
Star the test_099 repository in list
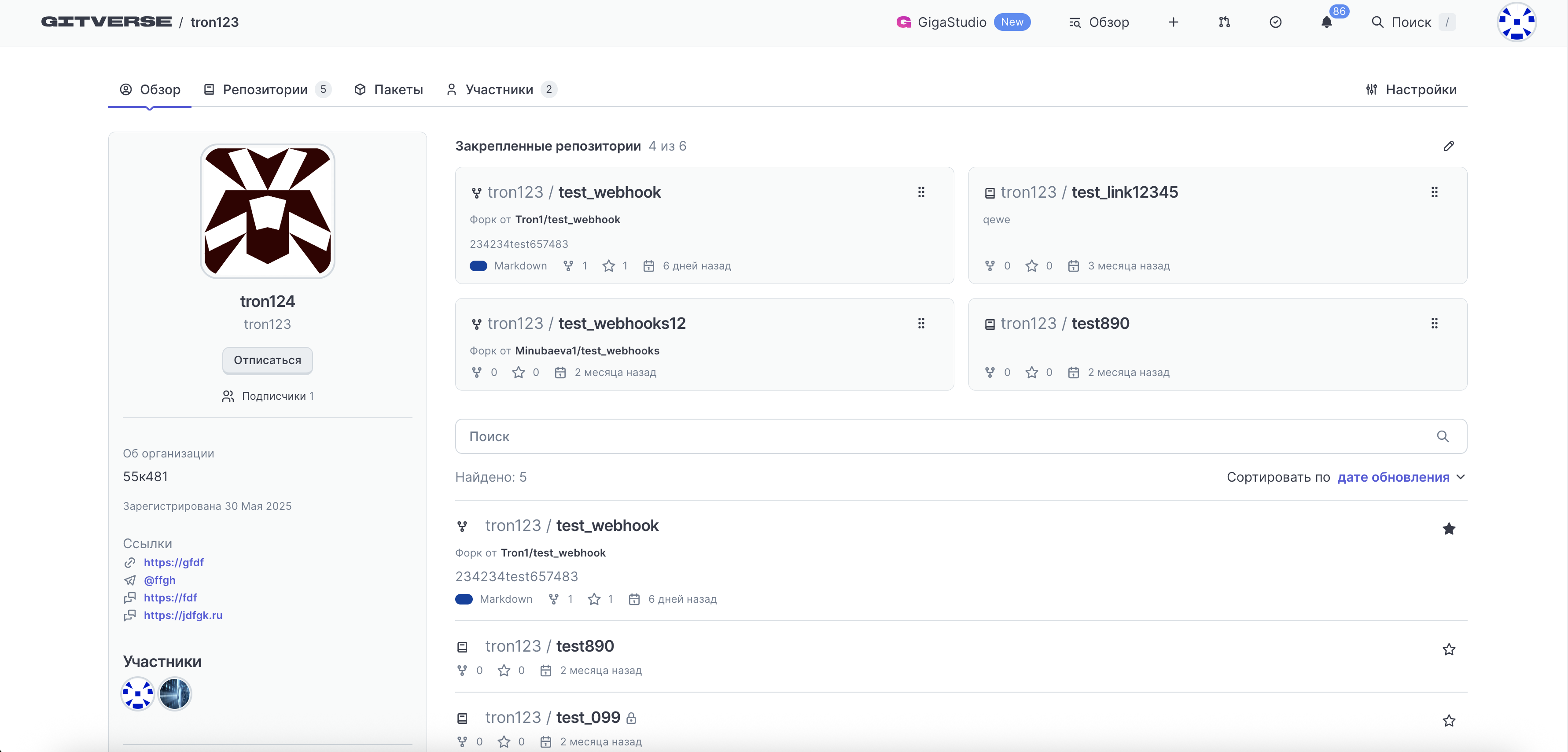1448,721
